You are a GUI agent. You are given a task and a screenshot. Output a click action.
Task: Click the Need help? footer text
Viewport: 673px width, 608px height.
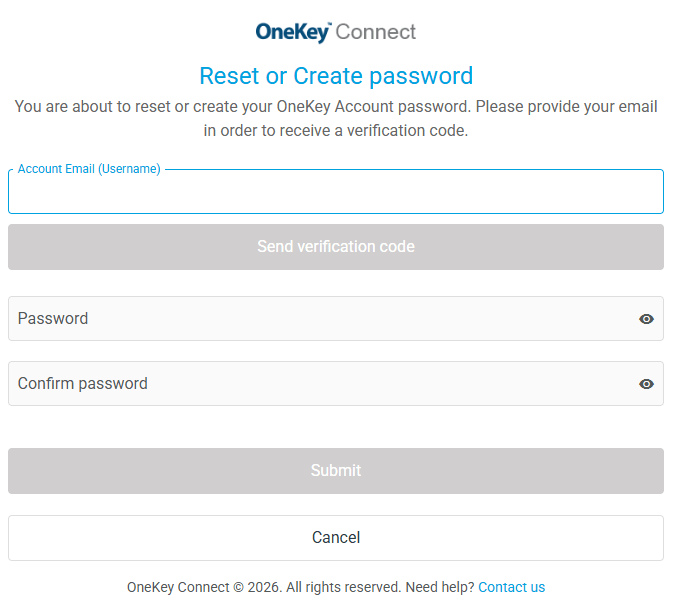[x=439, y=587]
